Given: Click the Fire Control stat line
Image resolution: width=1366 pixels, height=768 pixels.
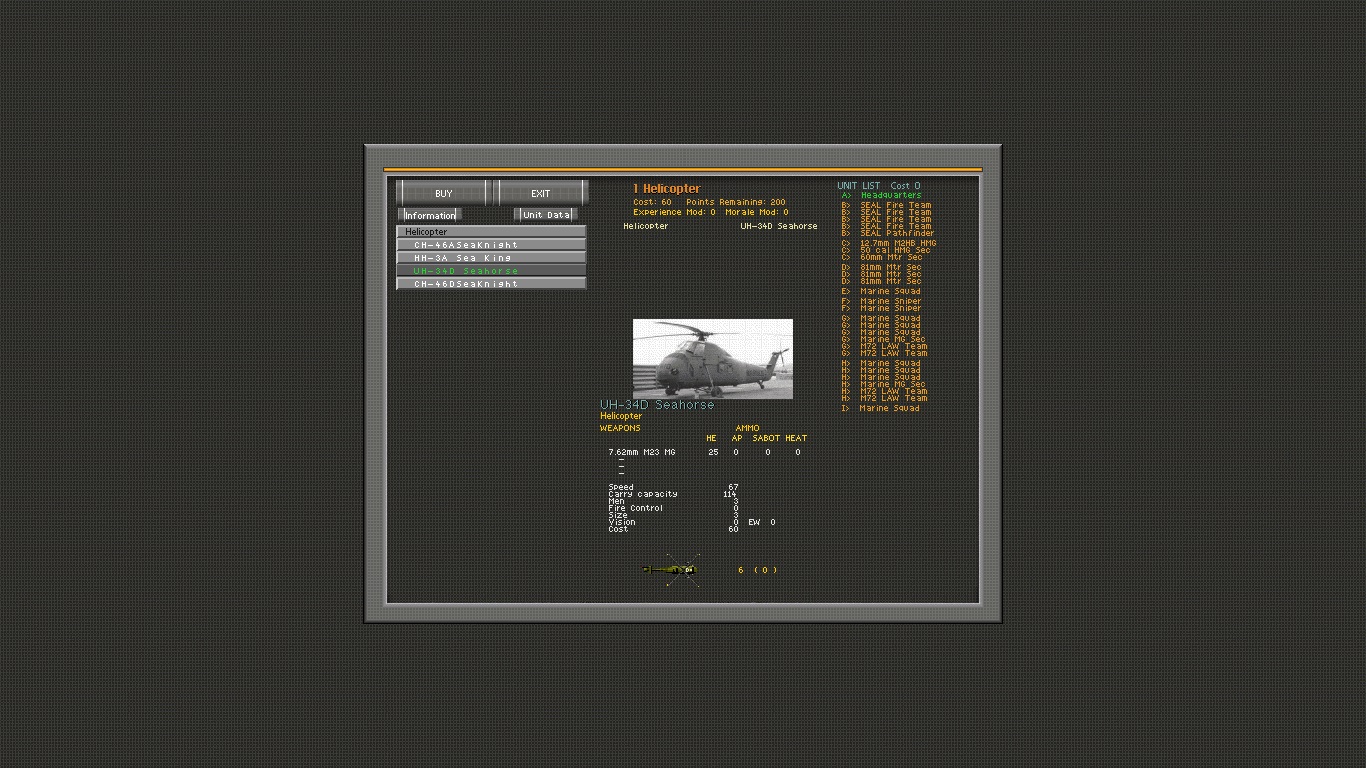Looking at the screenshot, I should (672, 508).
